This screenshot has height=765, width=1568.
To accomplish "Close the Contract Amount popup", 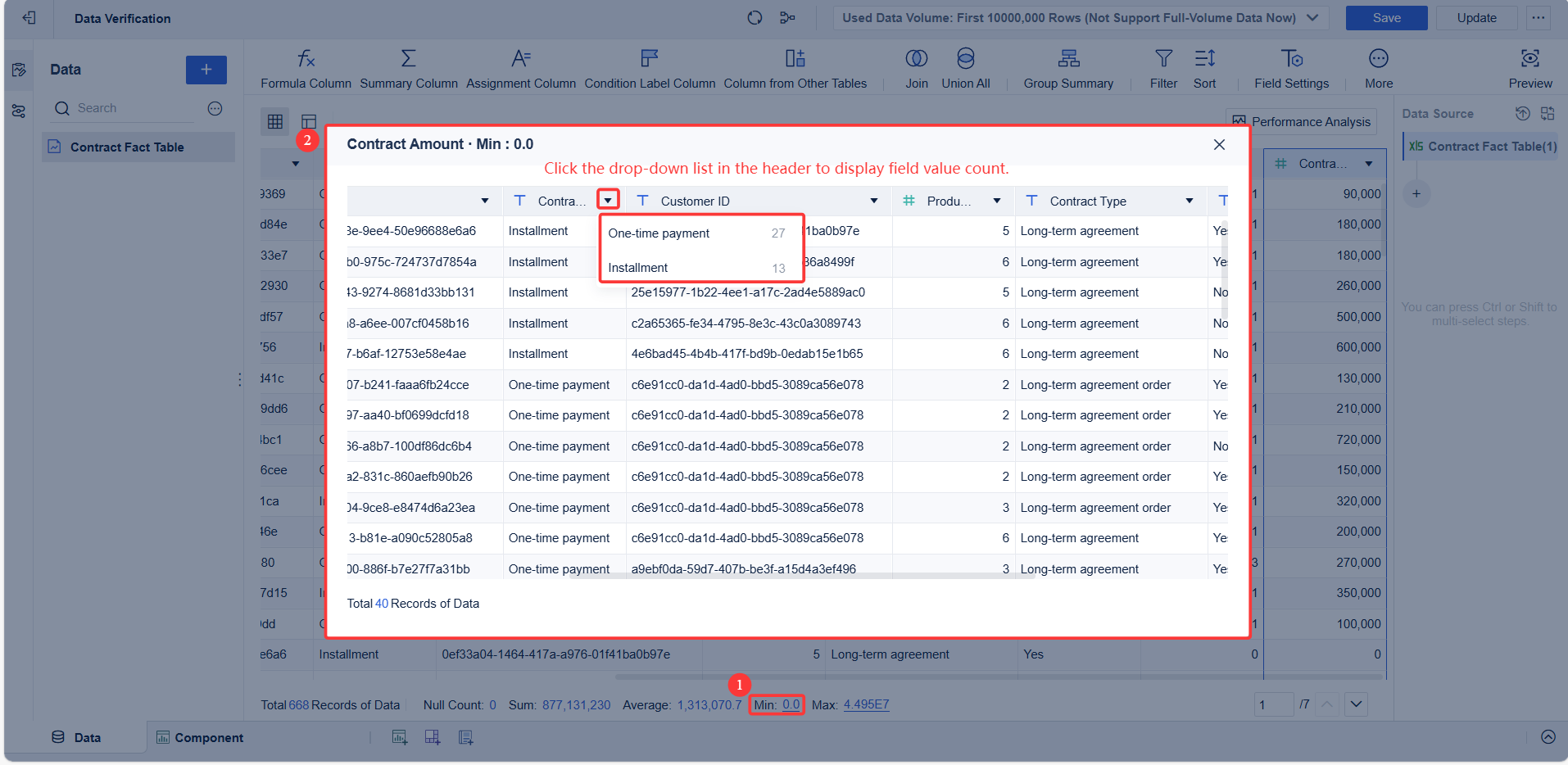I will tap(1219, 144).
